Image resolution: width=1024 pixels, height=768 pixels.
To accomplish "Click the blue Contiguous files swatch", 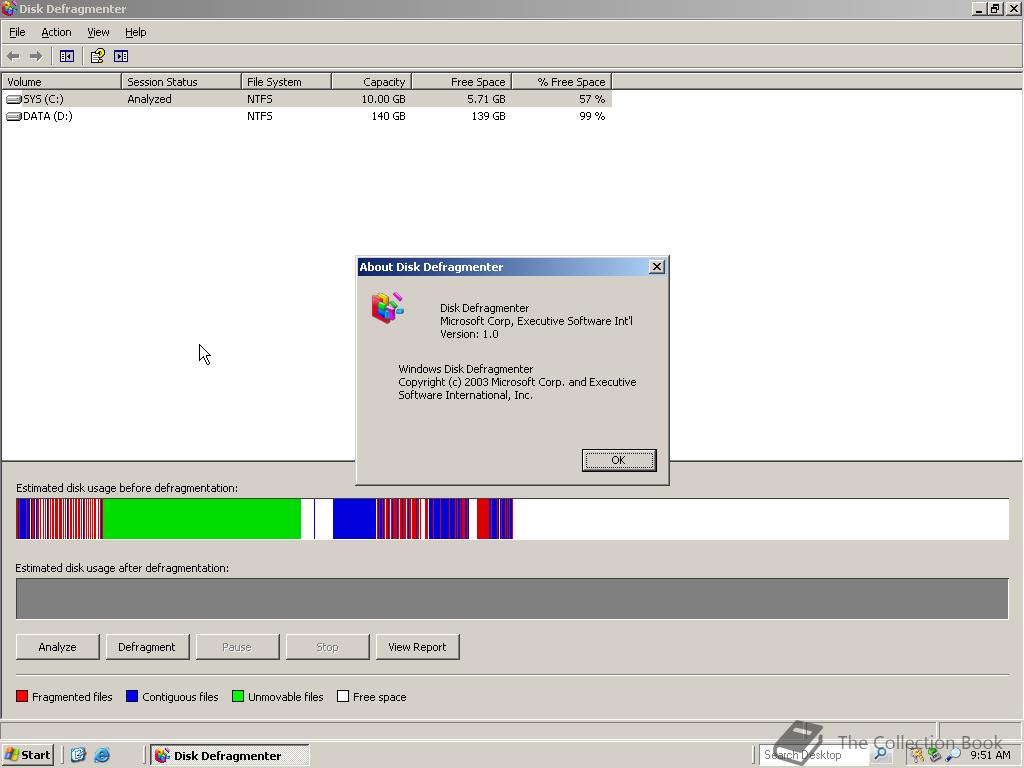I will (132, 696).
